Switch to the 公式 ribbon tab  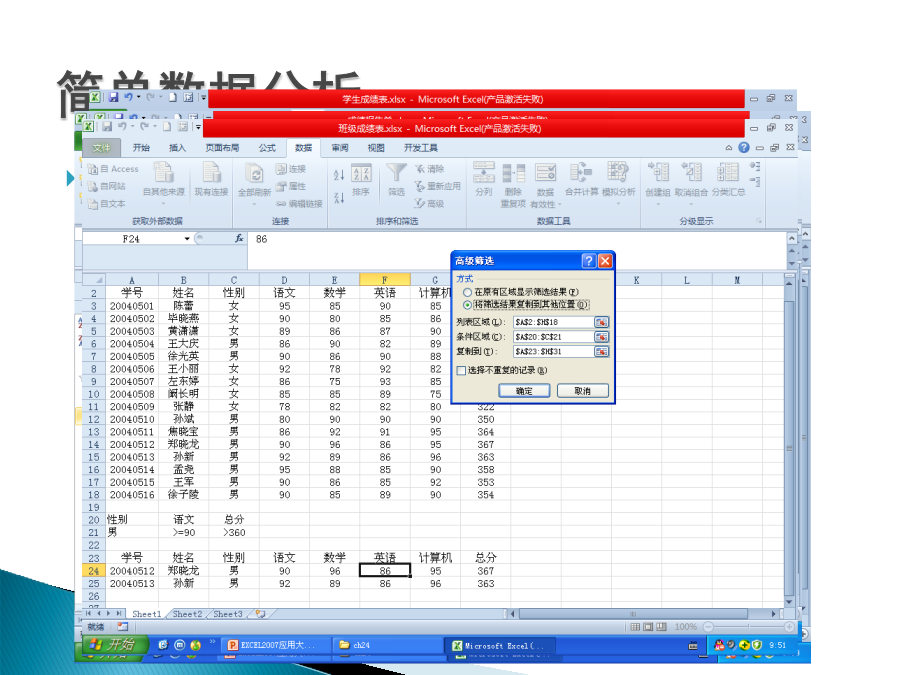point(267,147)
